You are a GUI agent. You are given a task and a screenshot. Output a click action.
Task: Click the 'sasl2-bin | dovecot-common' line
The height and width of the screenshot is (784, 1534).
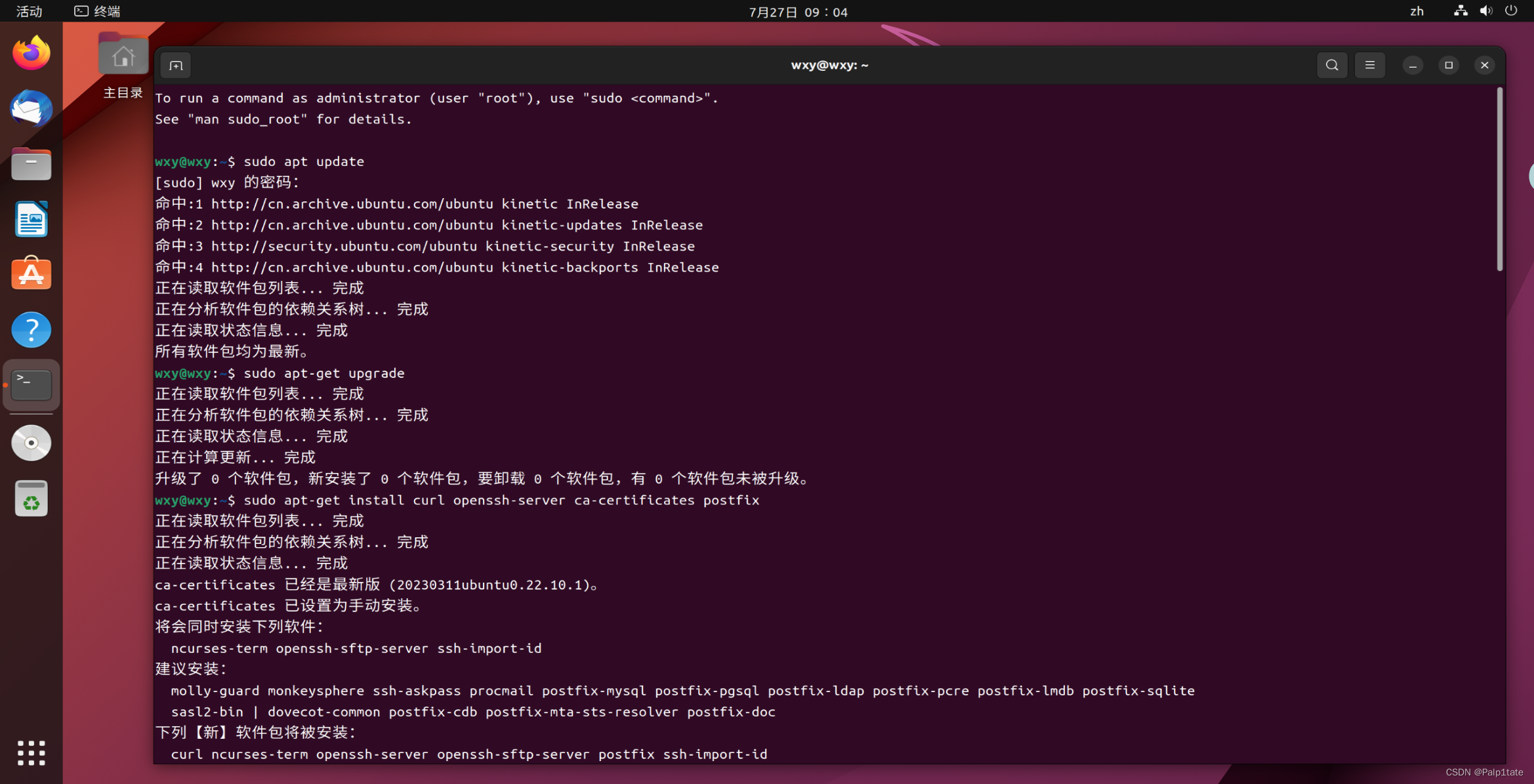coord(473,711)
